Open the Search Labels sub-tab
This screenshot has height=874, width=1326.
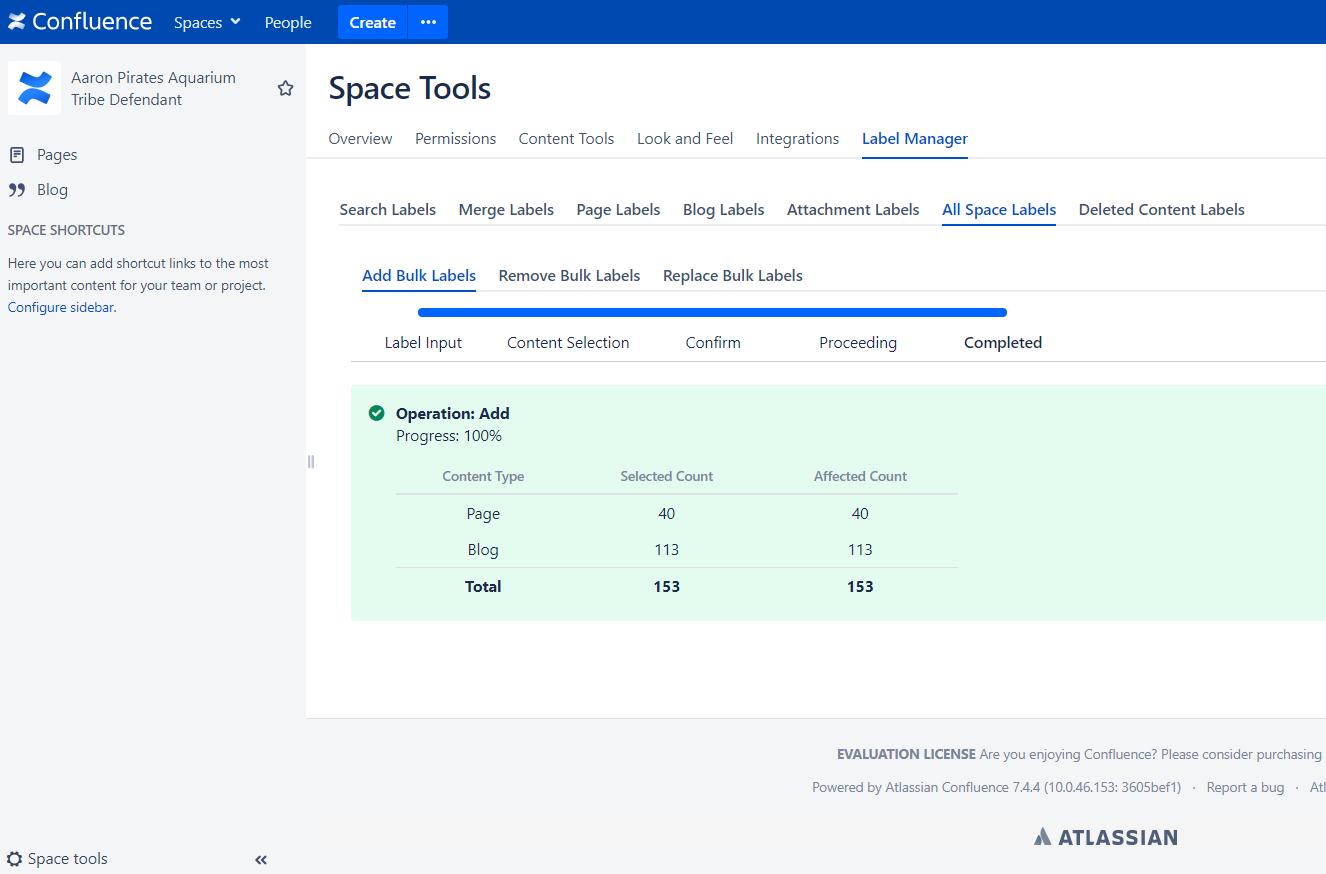click(x=388, y=210)
